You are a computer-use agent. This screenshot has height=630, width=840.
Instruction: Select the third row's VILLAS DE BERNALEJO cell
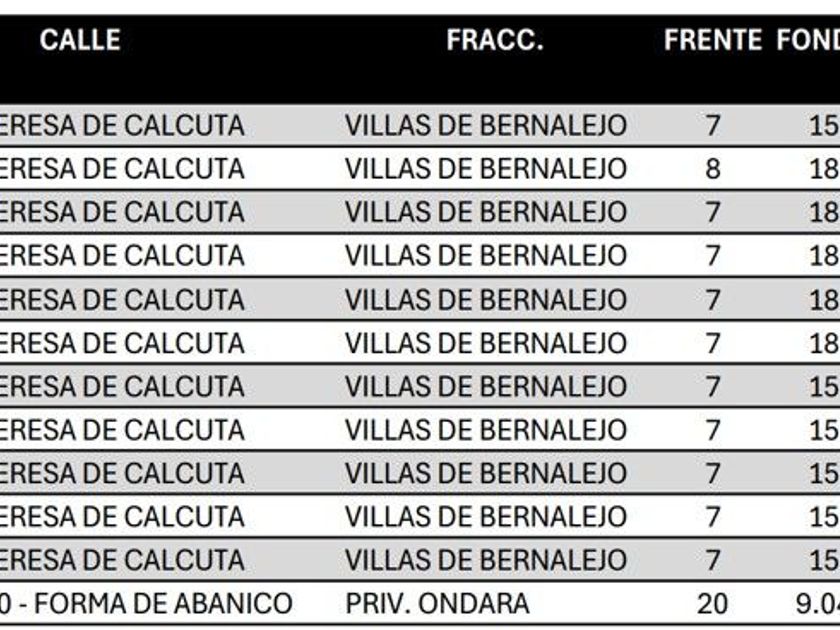486,212
